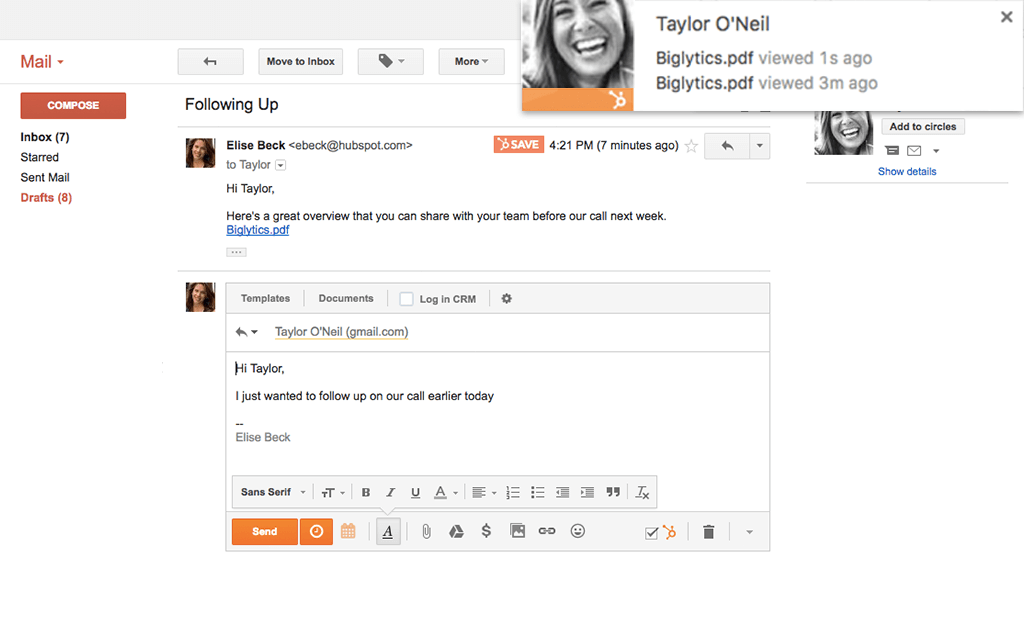The width and height of the screenshot is (1024, 640).
Task: Insert a file from Google Drive
Action: click(456, 531)
